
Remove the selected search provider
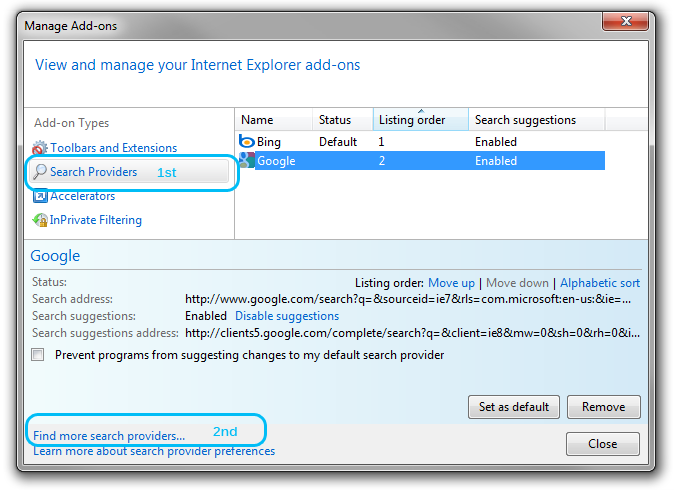click(x=604, y=407)
